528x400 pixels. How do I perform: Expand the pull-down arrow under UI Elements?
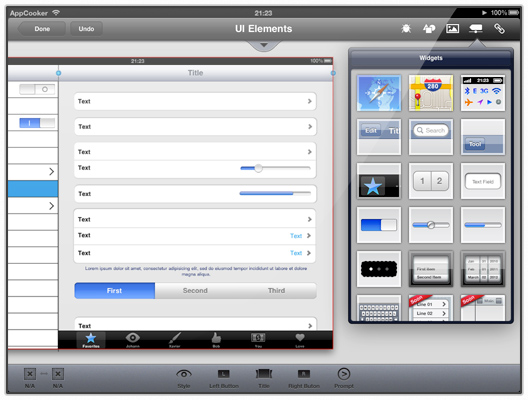(x=264, y=45)
